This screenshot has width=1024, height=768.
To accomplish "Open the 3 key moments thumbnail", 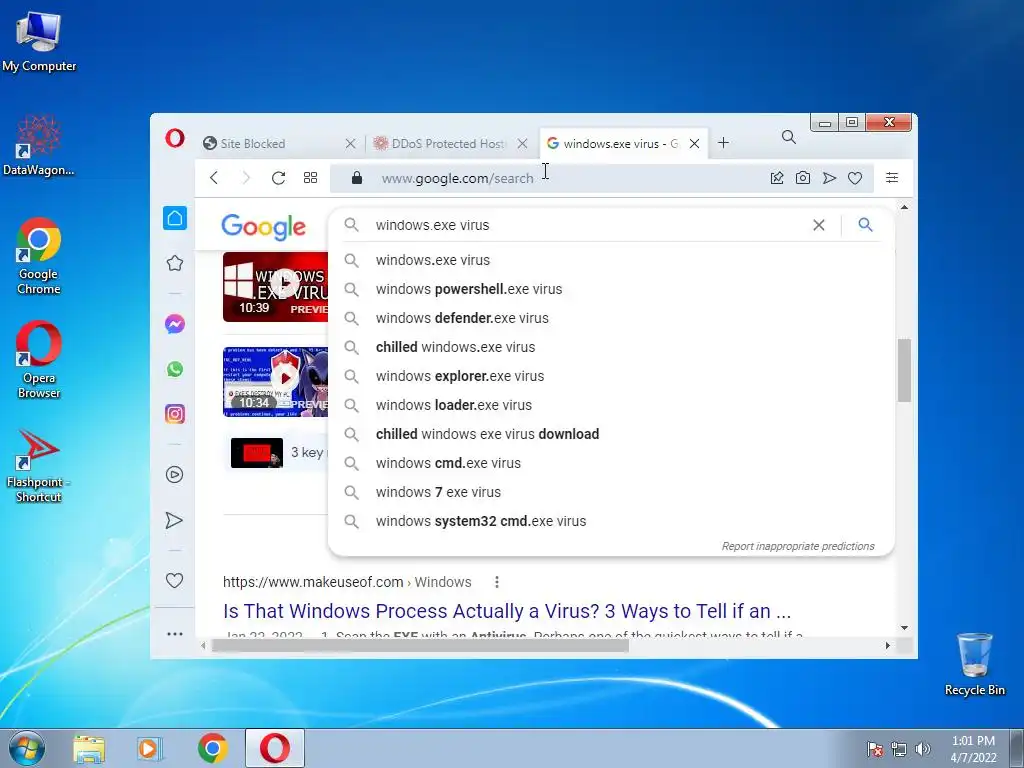I will point(257,453).
